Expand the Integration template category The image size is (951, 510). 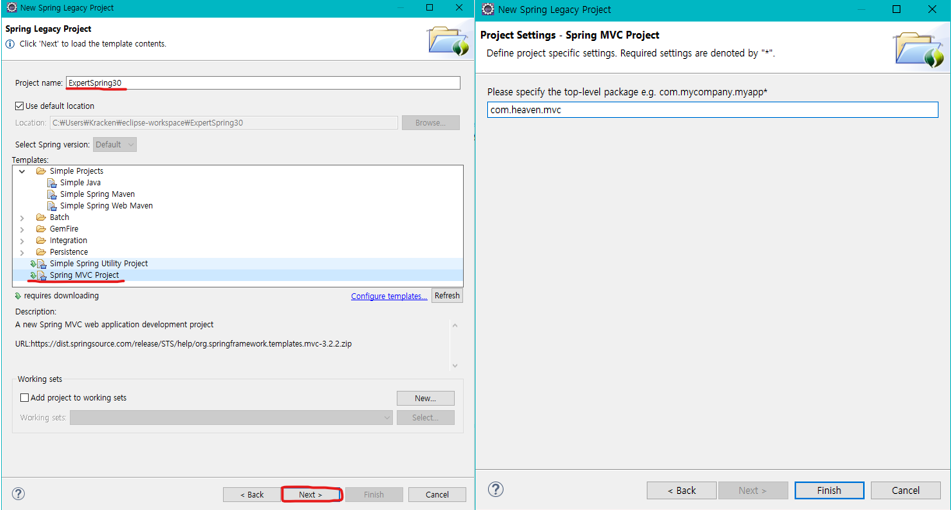pyautogui.click(x=22, y=241)
